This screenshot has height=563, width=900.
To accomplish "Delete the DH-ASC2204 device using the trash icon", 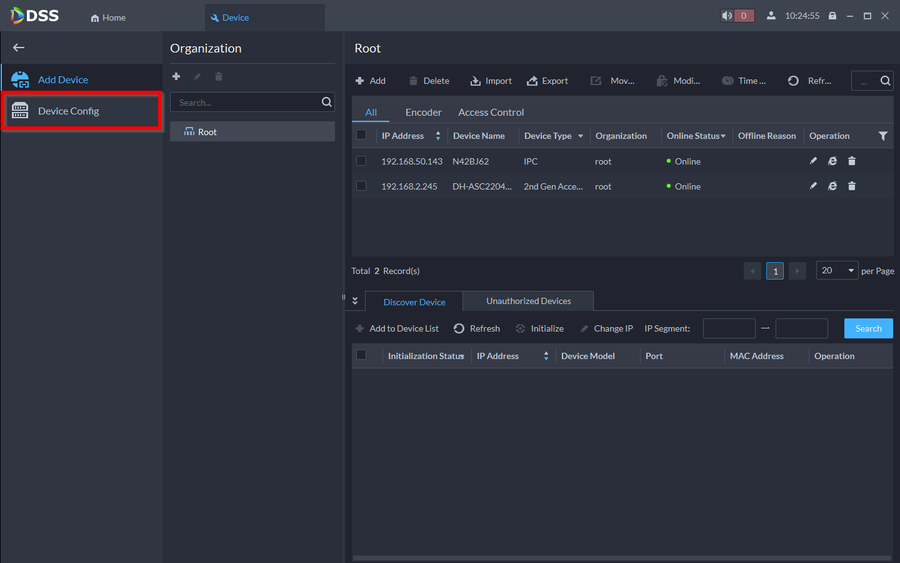I will click(x=852, y=186).
